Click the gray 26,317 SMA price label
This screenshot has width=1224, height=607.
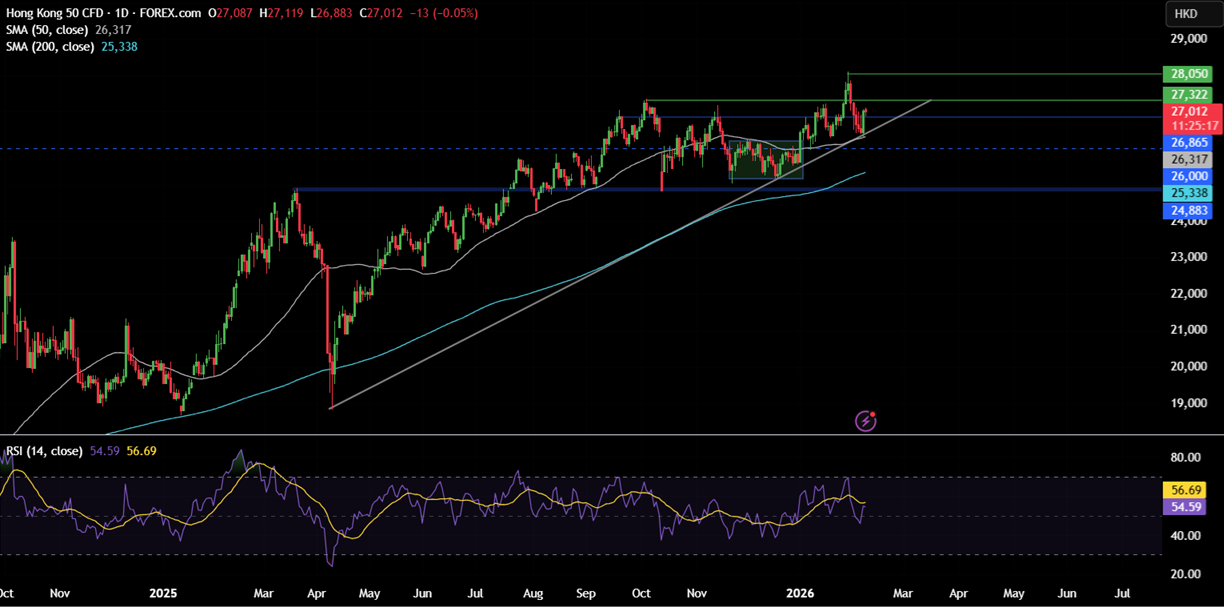1188,159
